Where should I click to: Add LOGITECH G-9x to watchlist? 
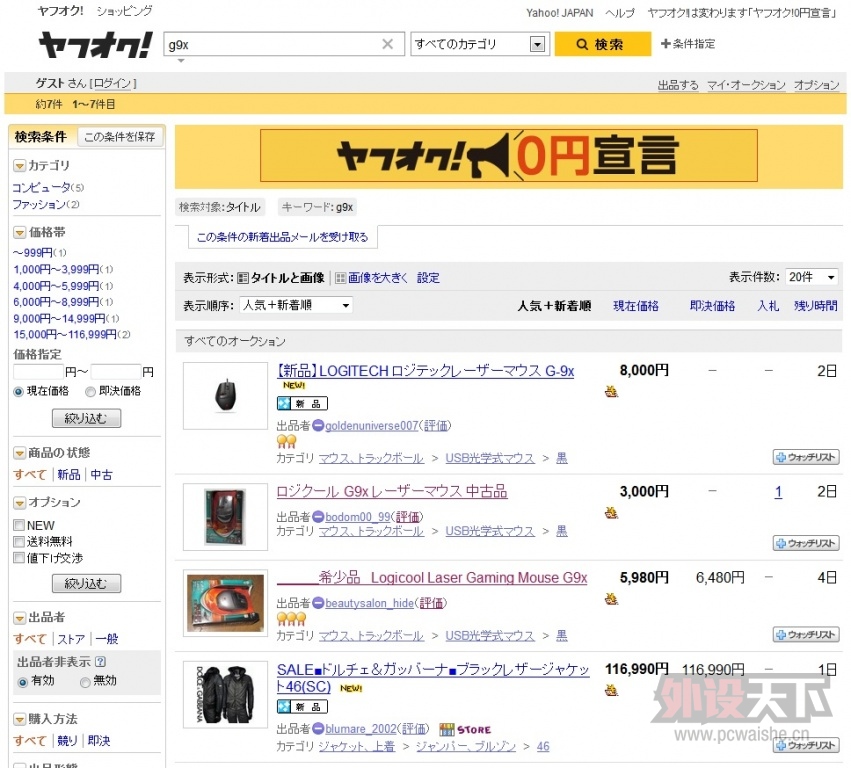tap(806, 458)
